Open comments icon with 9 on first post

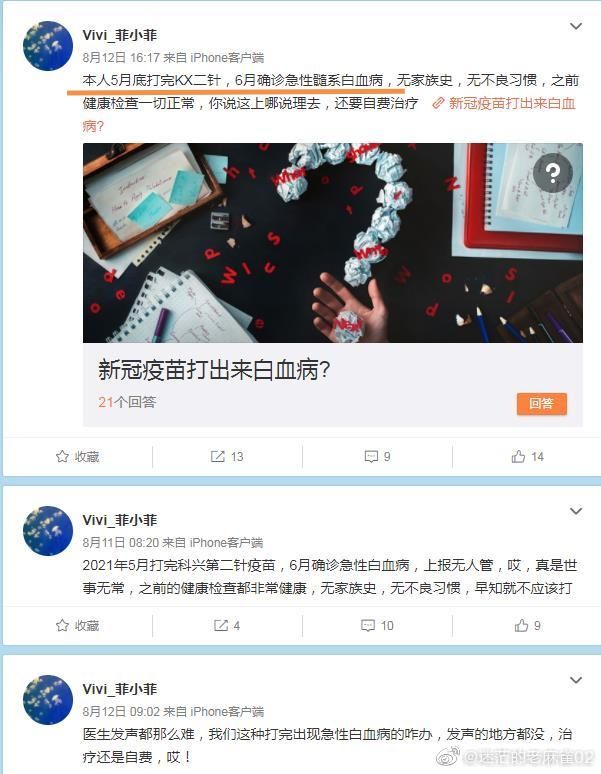(371, 457)
